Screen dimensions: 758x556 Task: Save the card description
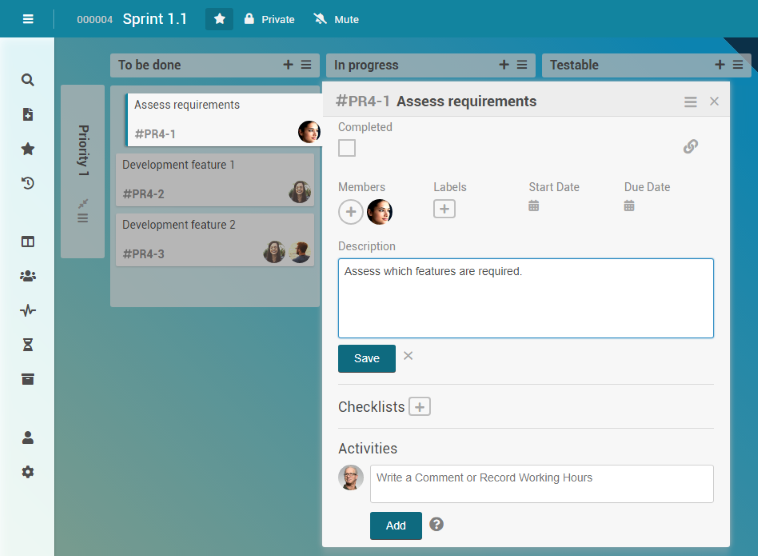point(366,358)
